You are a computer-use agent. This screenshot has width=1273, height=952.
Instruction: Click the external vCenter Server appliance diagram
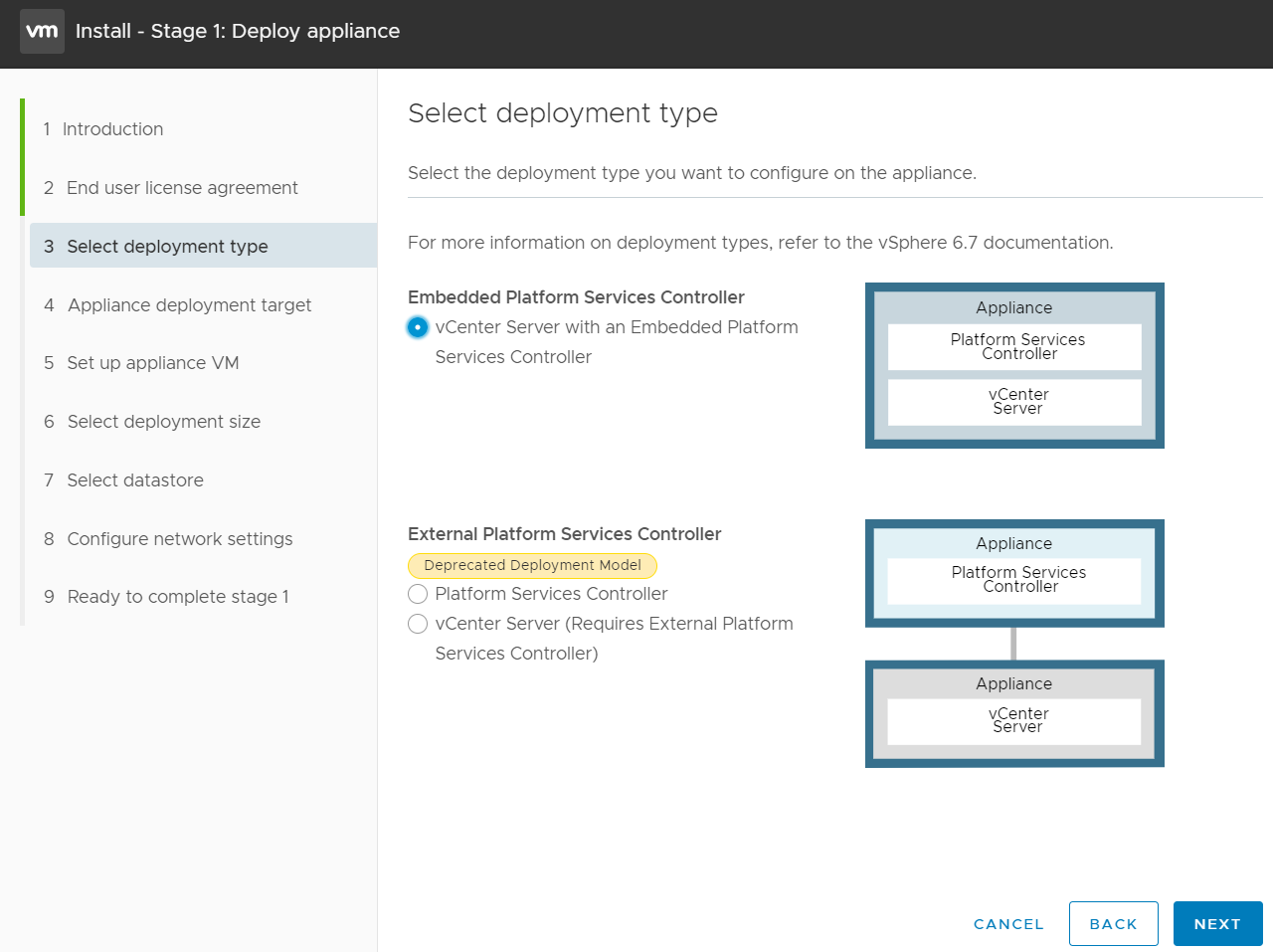tap(1014, 713)
